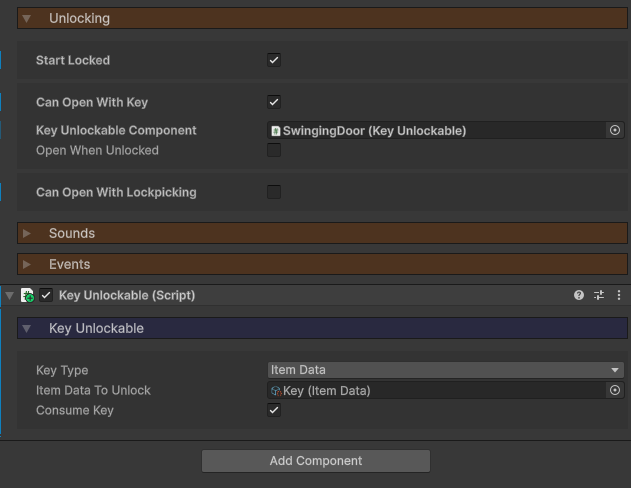Disable the Key Unlockable (Script) component checkbox

[x=46, y=295]
